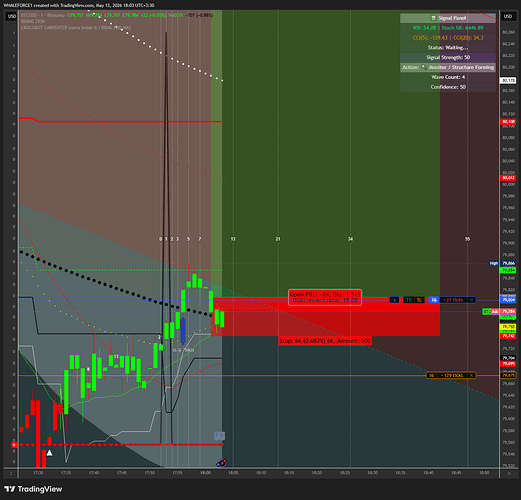Click Fib time zone marker 34

350,239
